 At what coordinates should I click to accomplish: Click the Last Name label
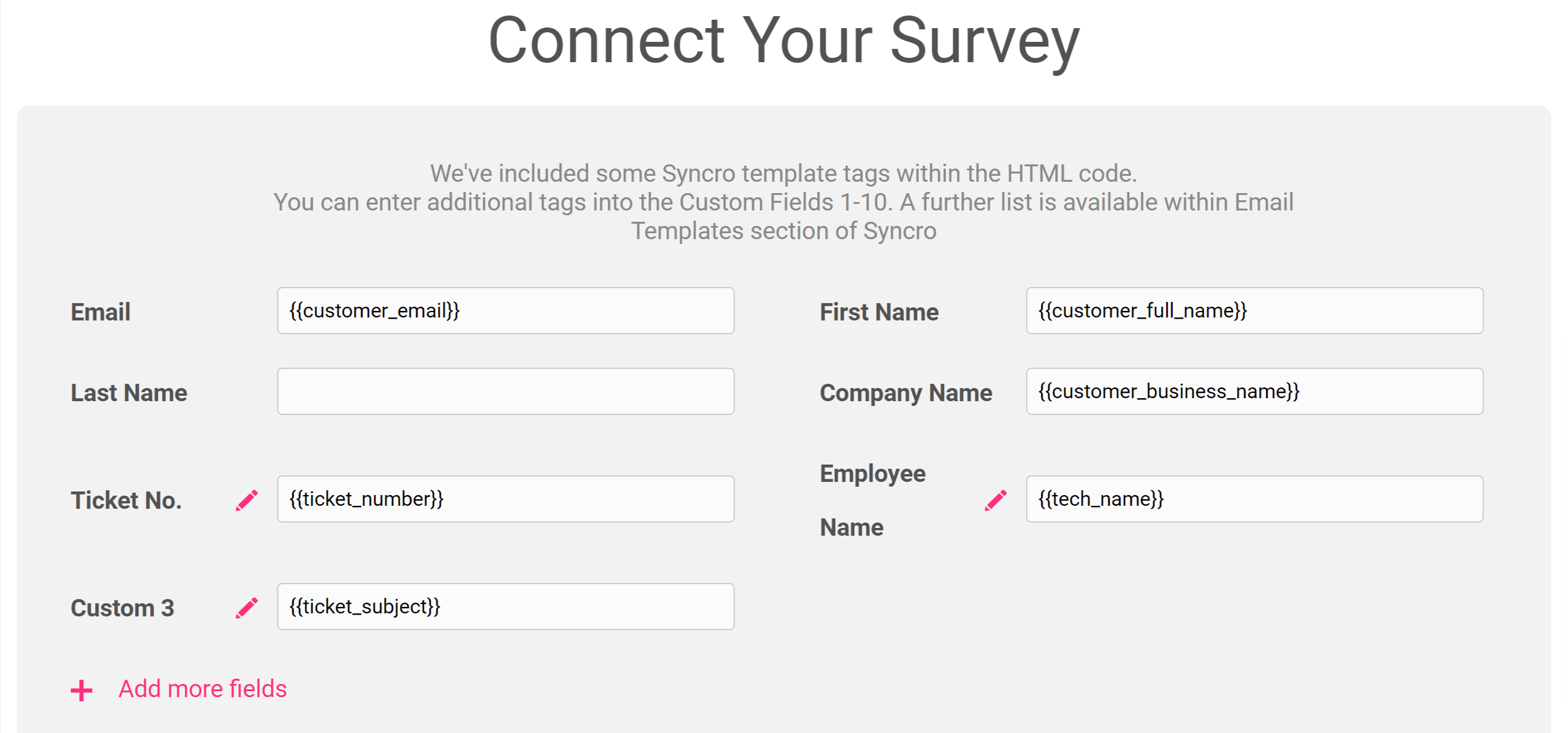[x=129, y=392]
